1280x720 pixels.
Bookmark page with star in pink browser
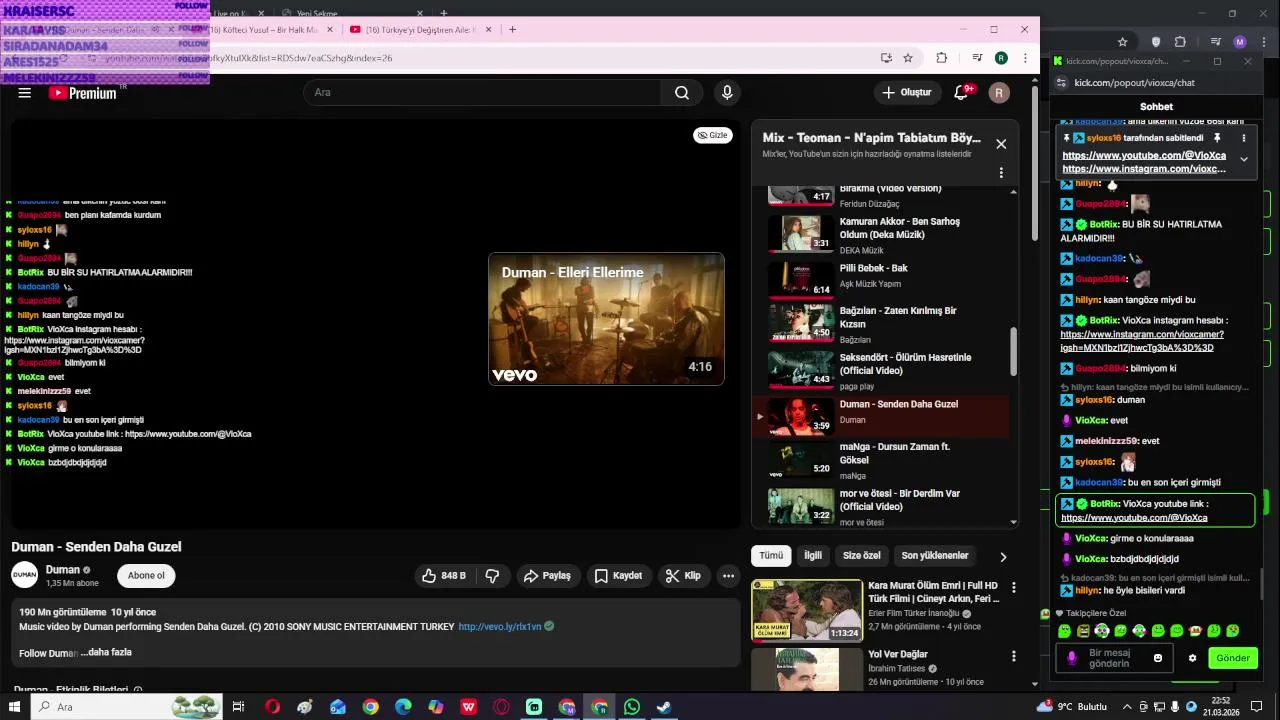tap(908, 58)
